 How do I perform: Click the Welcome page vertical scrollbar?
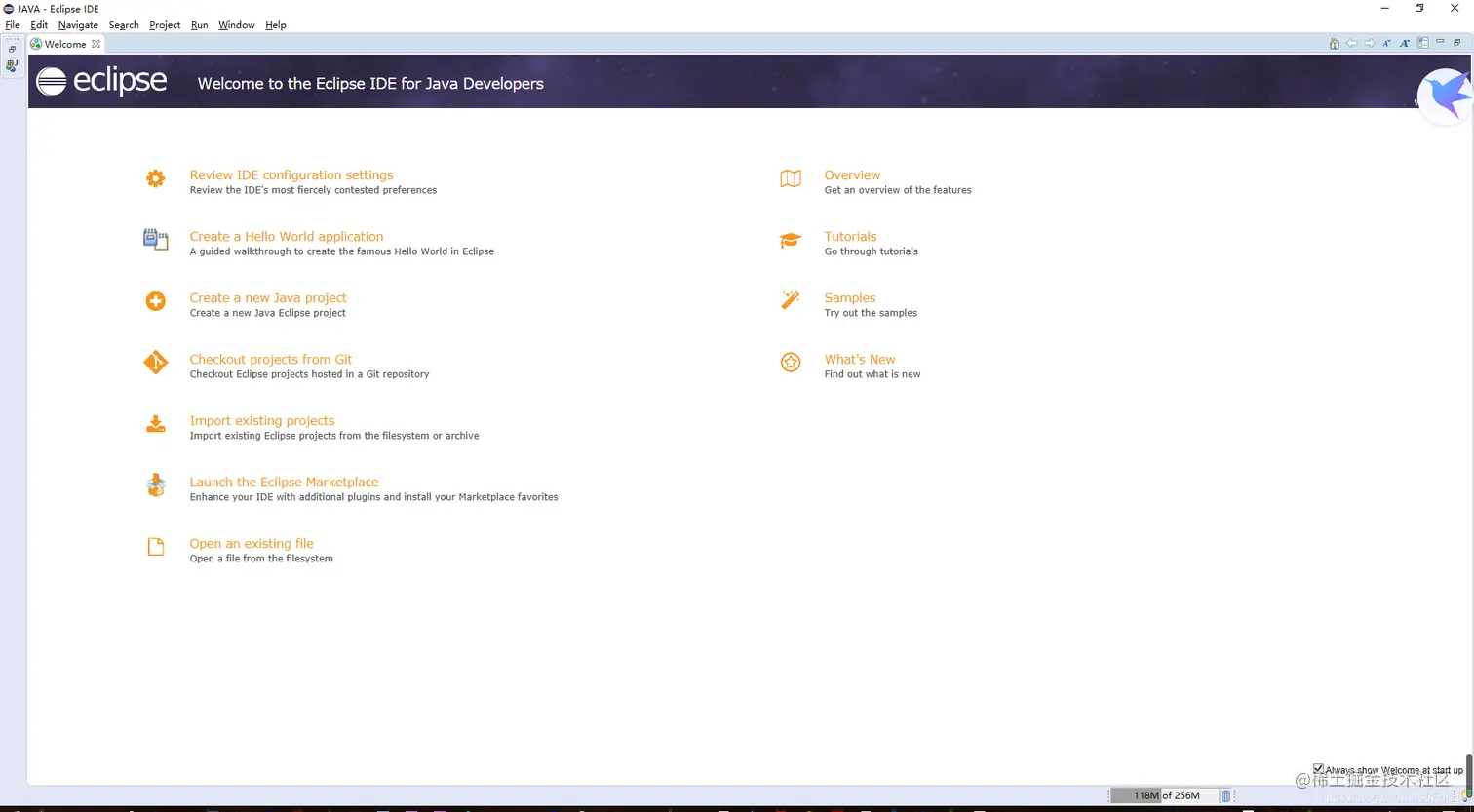click(1468, 776)
